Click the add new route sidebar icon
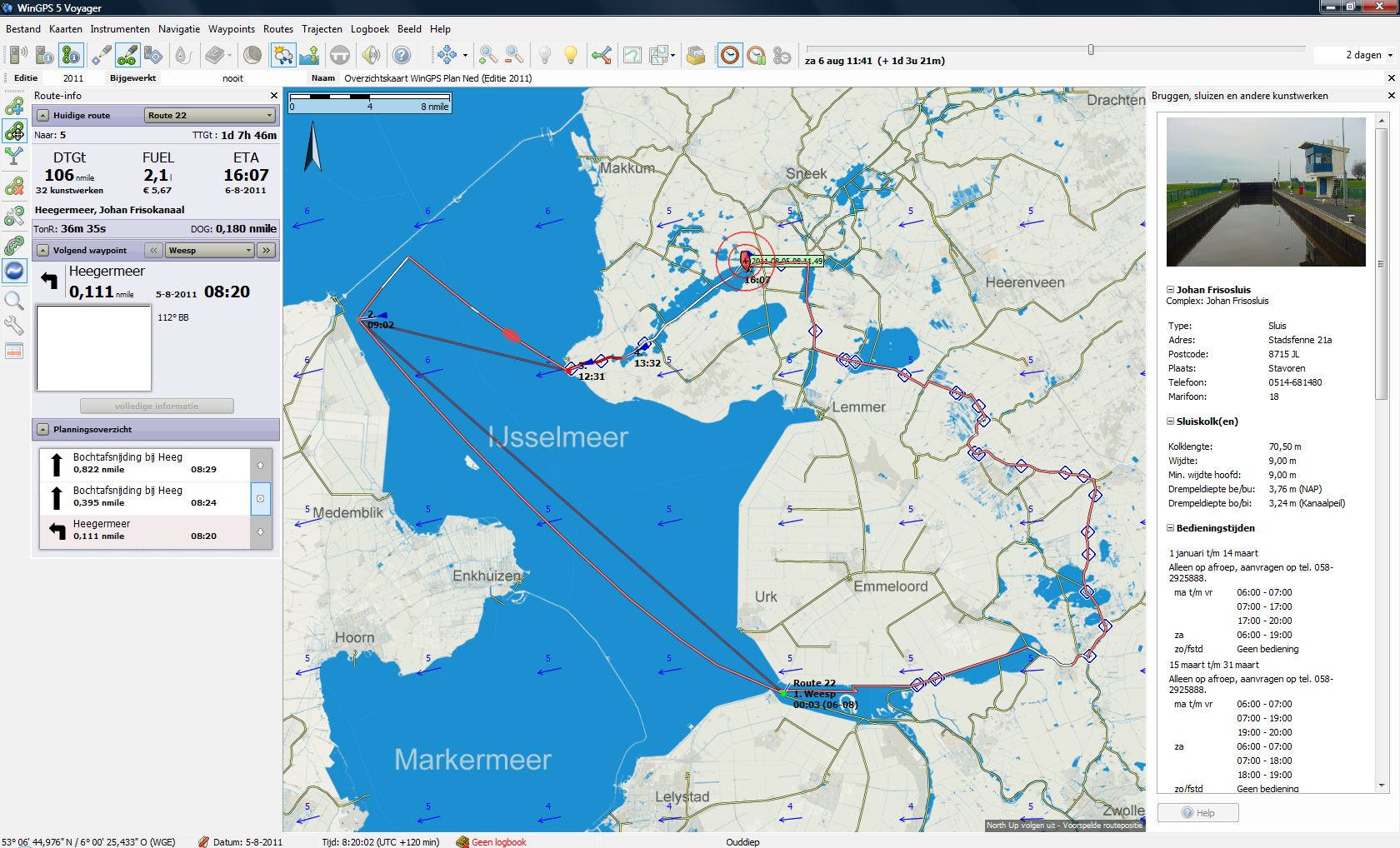The width and height of the screenshot is (1400, 848). pyautogui.click(x=14, y=107)
